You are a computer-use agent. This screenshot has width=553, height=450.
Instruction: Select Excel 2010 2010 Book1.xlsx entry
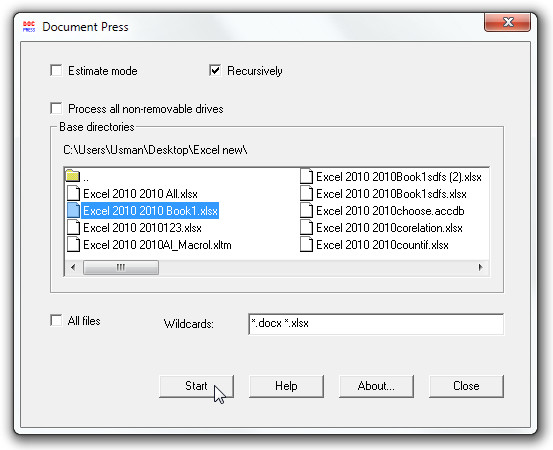pos(150,211)
